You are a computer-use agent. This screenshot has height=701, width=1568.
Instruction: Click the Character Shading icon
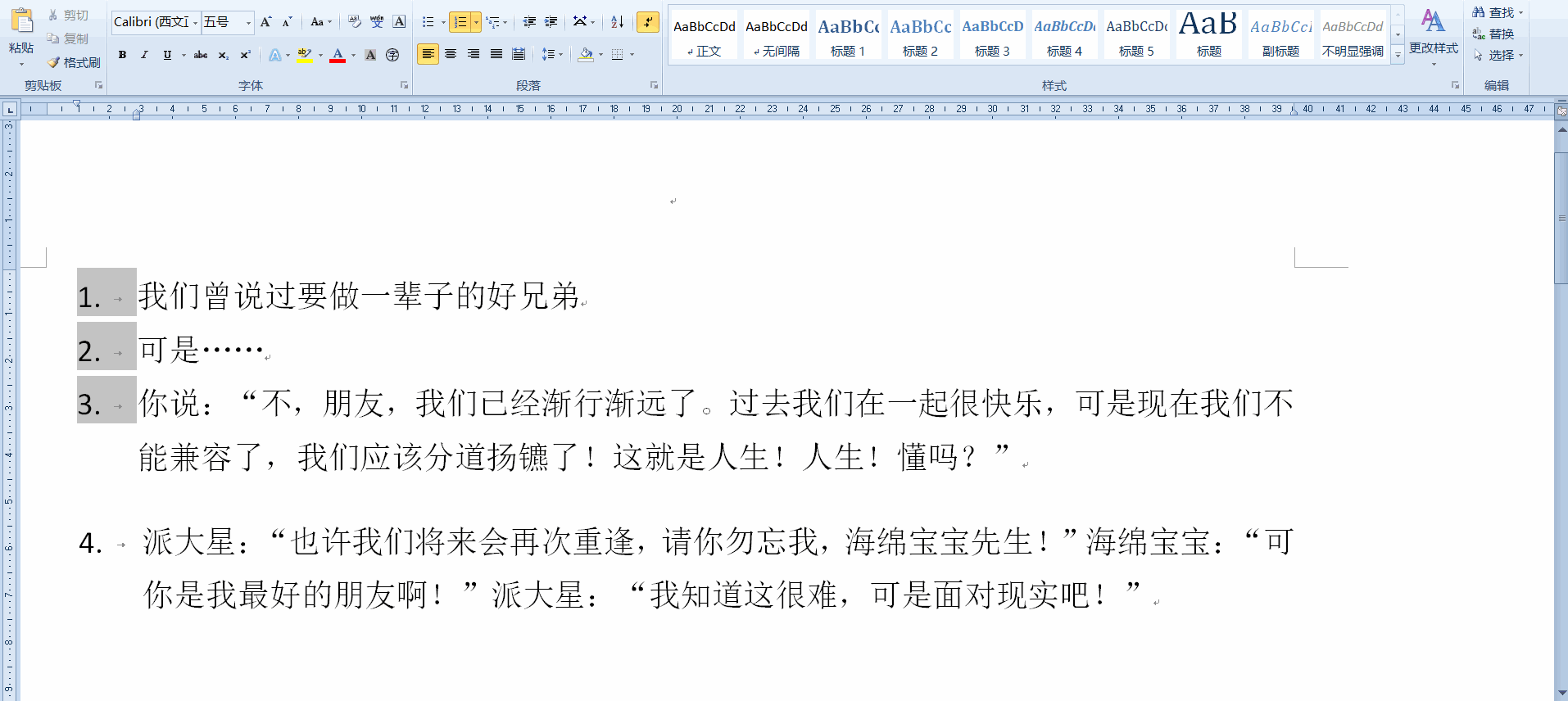point(370,55)
